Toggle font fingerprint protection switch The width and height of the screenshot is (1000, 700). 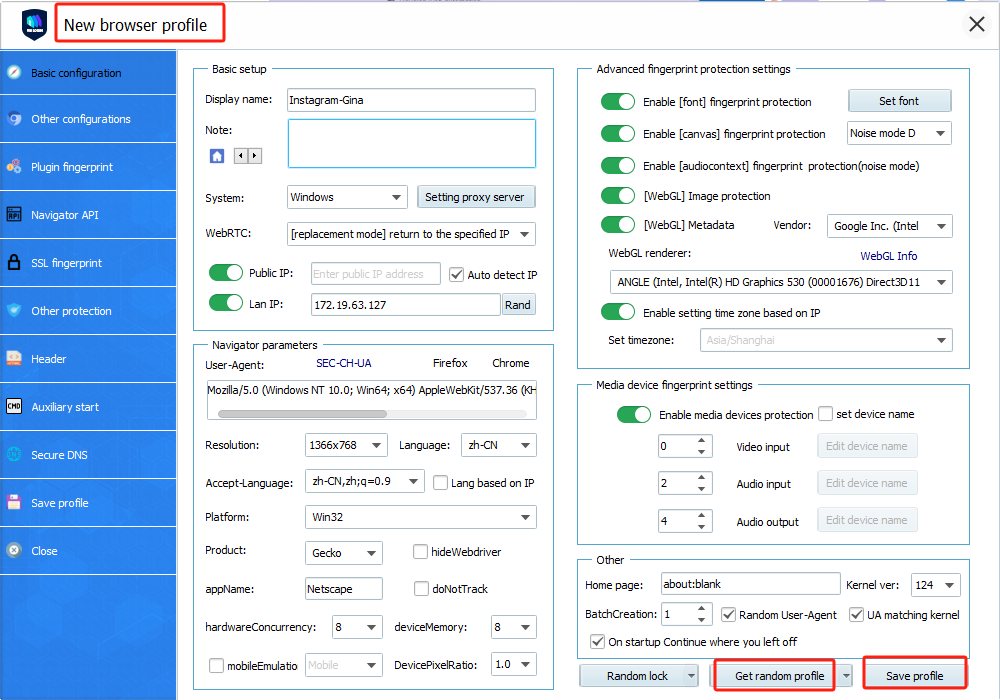pos(618,102)
